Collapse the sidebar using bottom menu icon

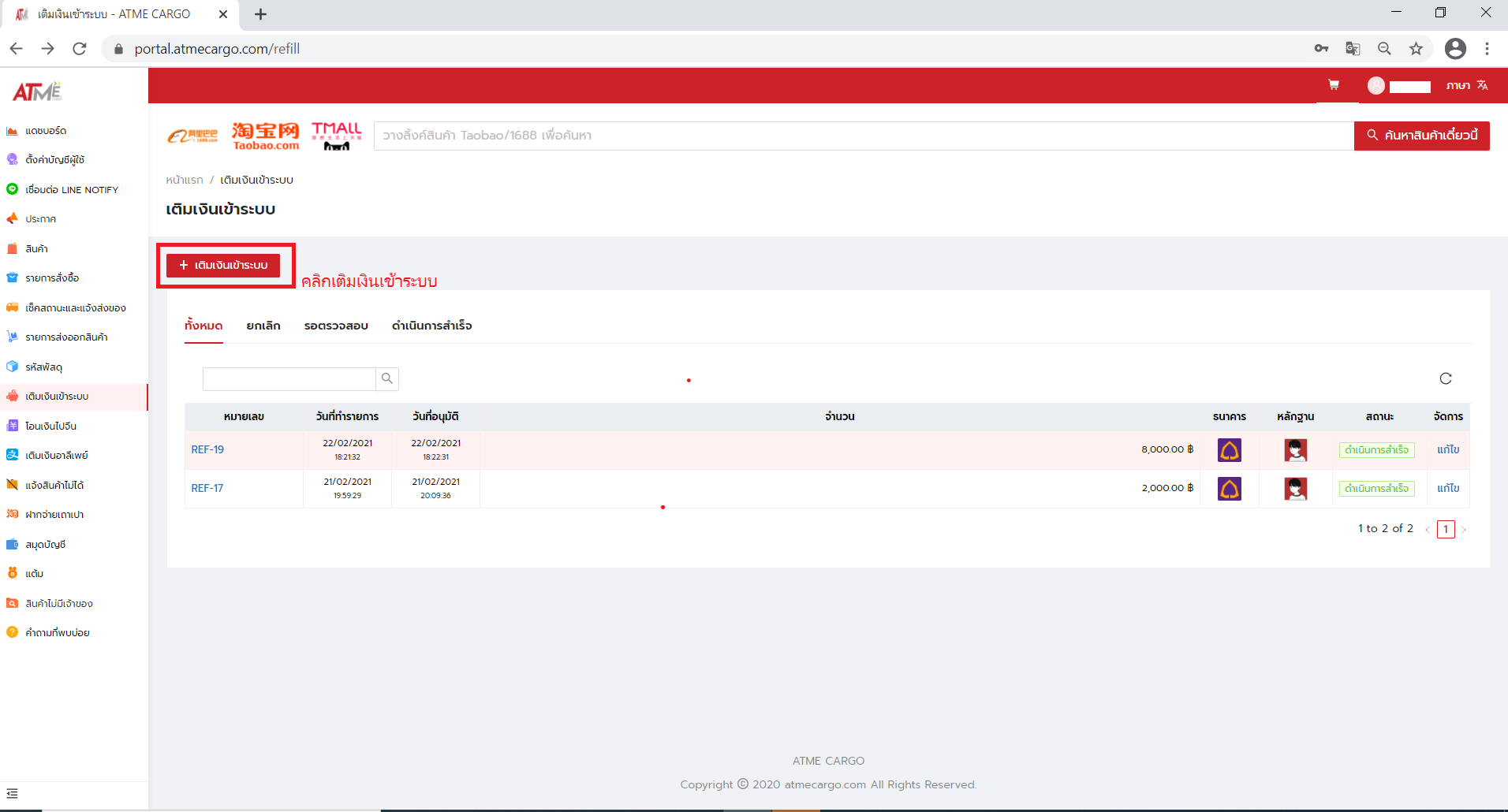(12, 794)
